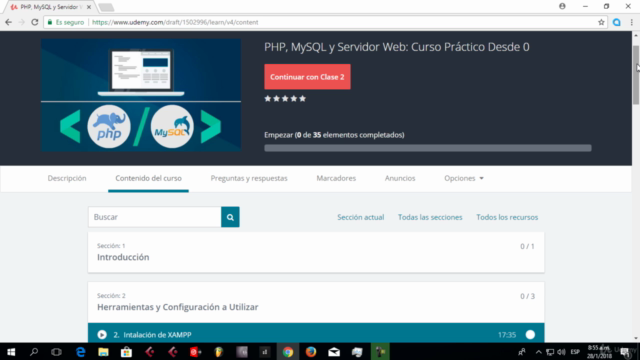Open the Windows Start menu
The width and height of the screenshot is (640, 360).
coord(11,351)
